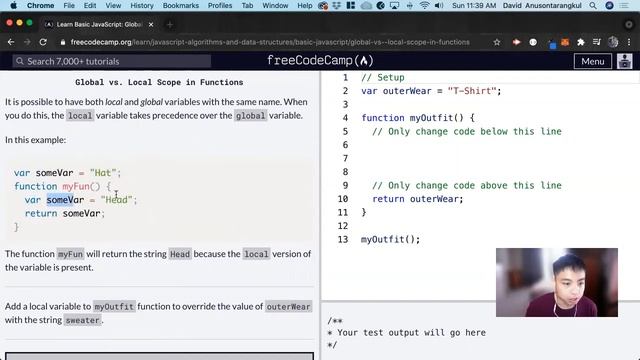The width and height of the screenshot is (640, 360).
Task: Open a new tab with plus button
Action: [x=170, y=24]
